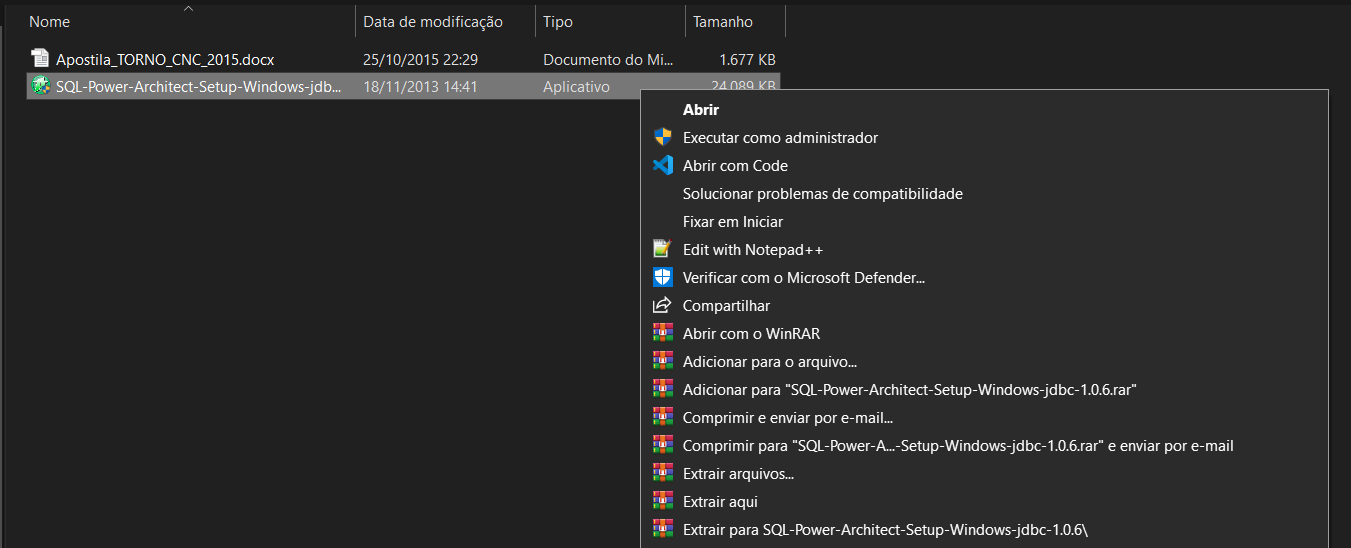Click the date 25/10/2015 22:29
The image size is (1351, 548).
tap(420, 60)
